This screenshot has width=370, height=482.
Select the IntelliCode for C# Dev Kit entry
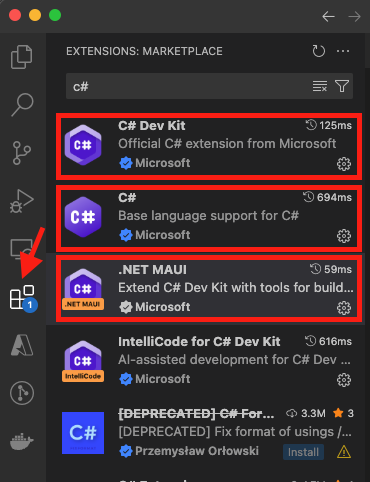(x=207, y=360)
